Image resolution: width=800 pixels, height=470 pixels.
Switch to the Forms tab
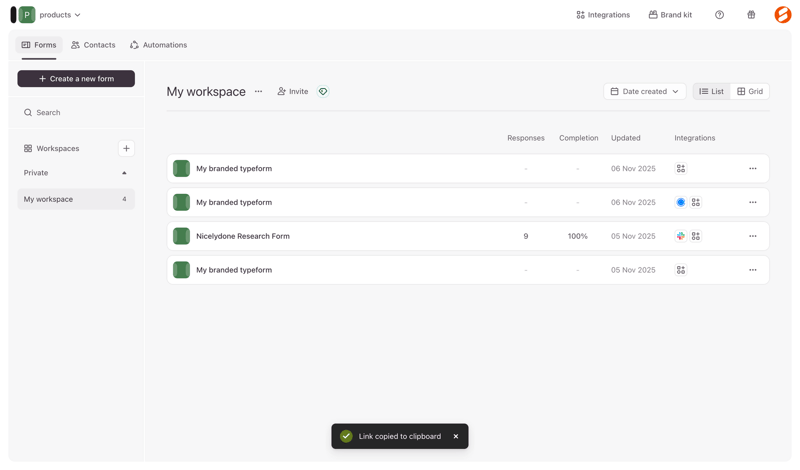[39, 45]
